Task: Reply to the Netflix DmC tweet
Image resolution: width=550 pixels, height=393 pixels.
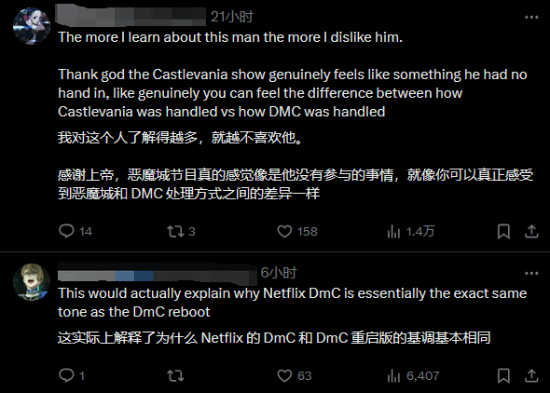Action: point(72,375)
